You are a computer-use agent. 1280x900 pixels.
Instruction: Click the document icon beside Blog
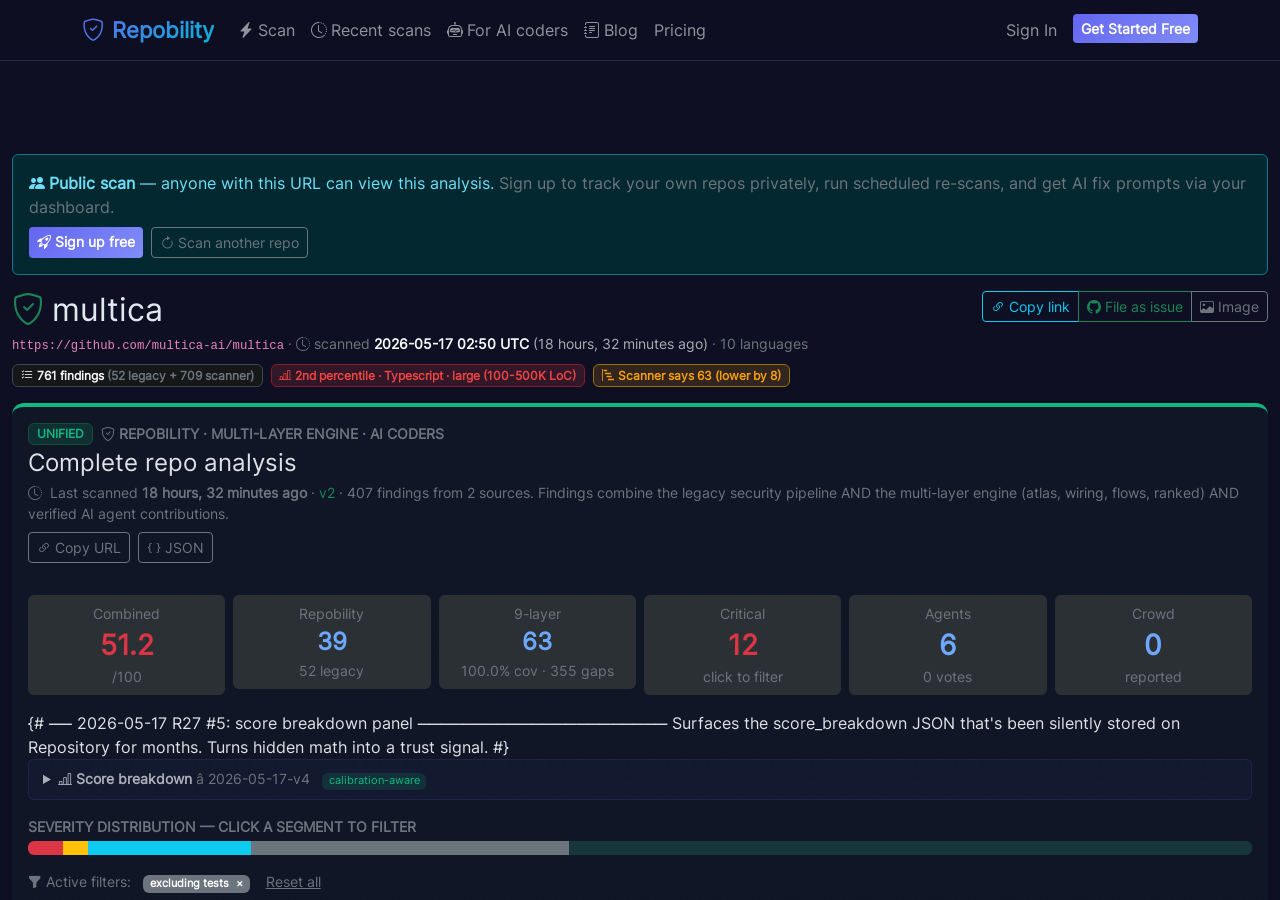(592, 30)
